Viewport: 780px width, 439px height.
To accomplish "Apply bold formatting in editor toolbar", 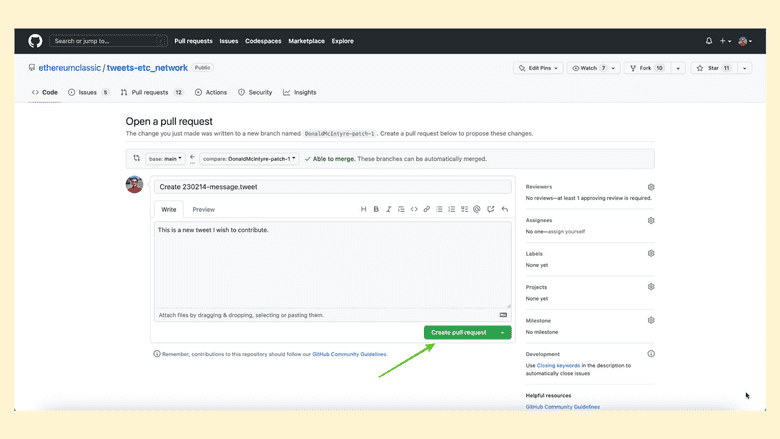I will pos(376,209).
